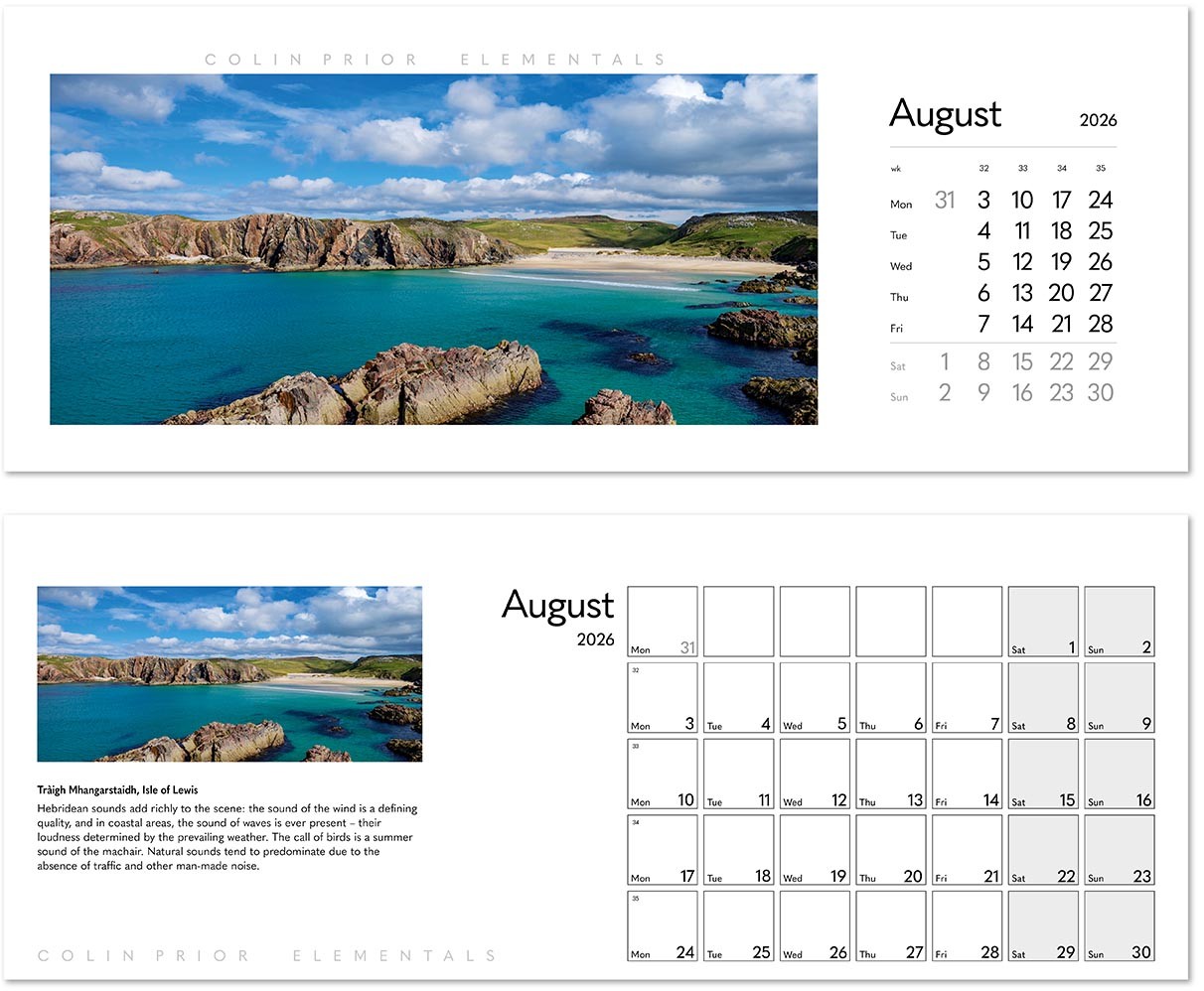Click the shaded Sun 2 cell

[1120, 621]
